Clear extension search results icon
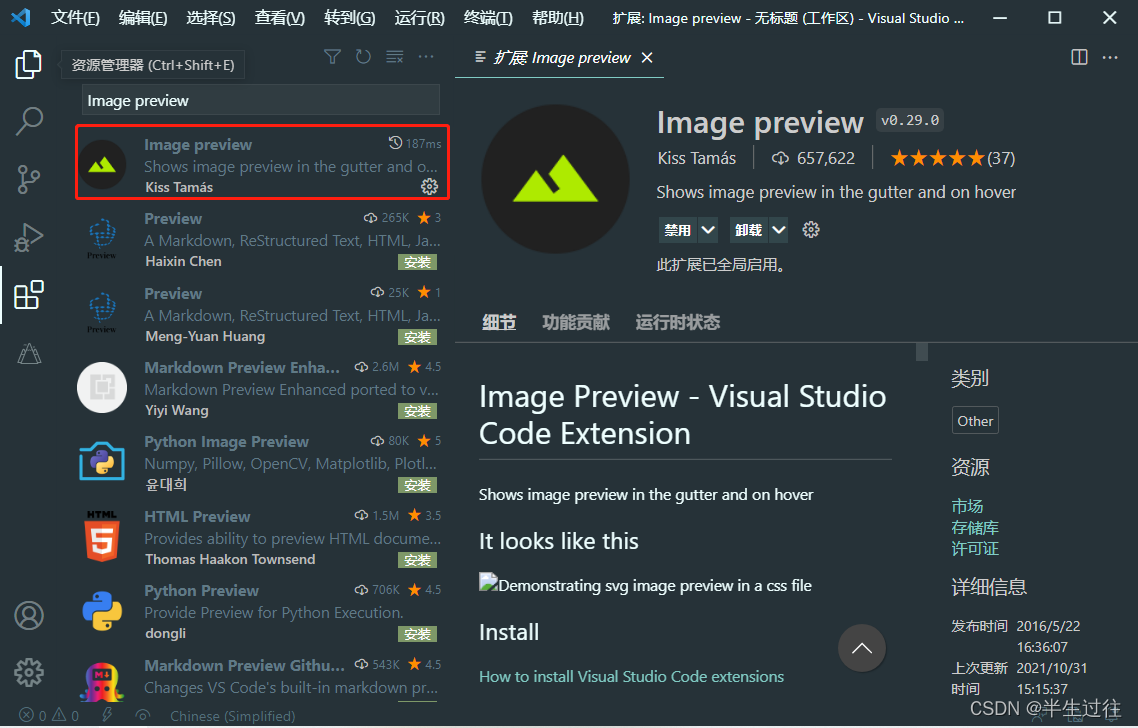 pyautogui.click(x=395, y=57)
